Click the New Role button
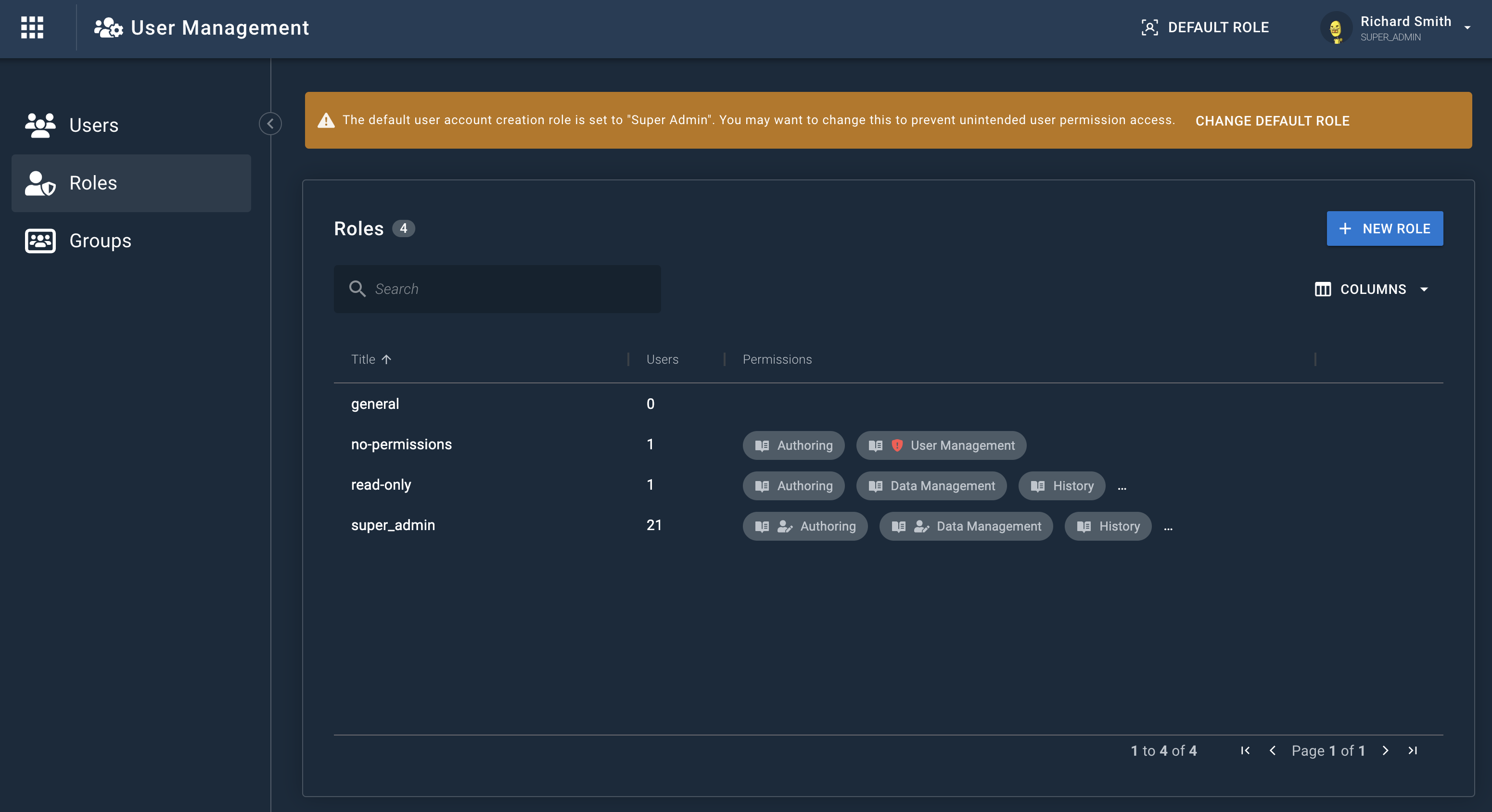This screenshot has height=812, width=1492. coord(1384,229)
